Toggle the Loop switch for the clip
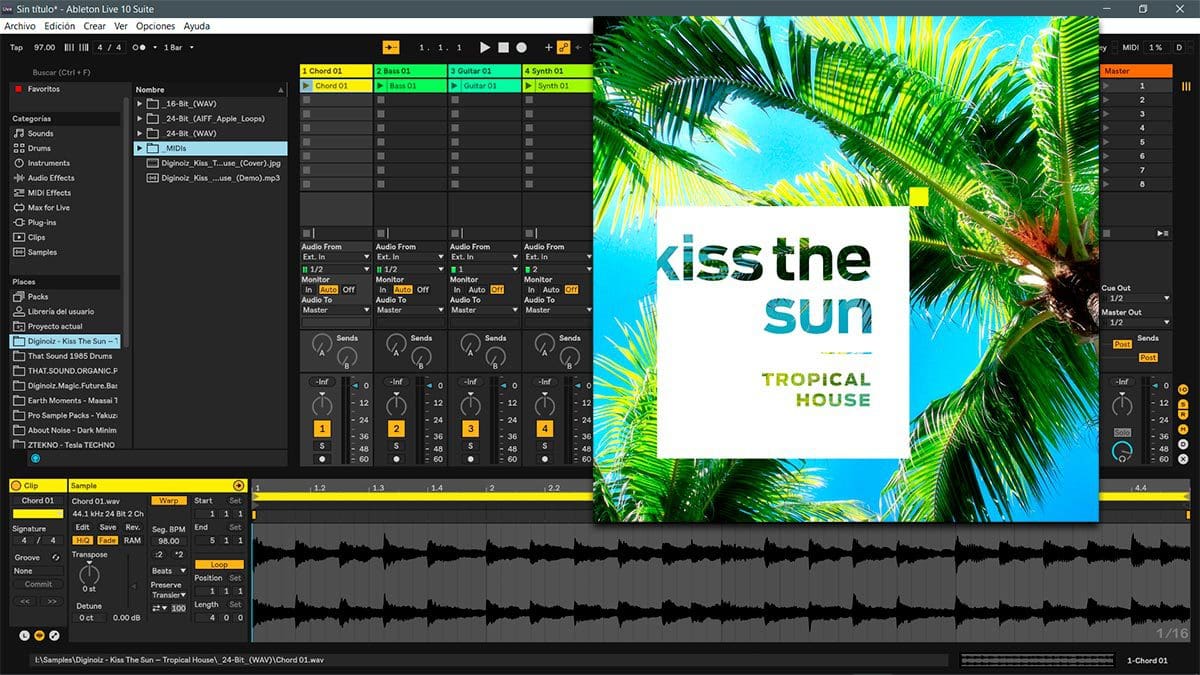The height and width of the screenshot is (675, 1200). coord(219,565)
